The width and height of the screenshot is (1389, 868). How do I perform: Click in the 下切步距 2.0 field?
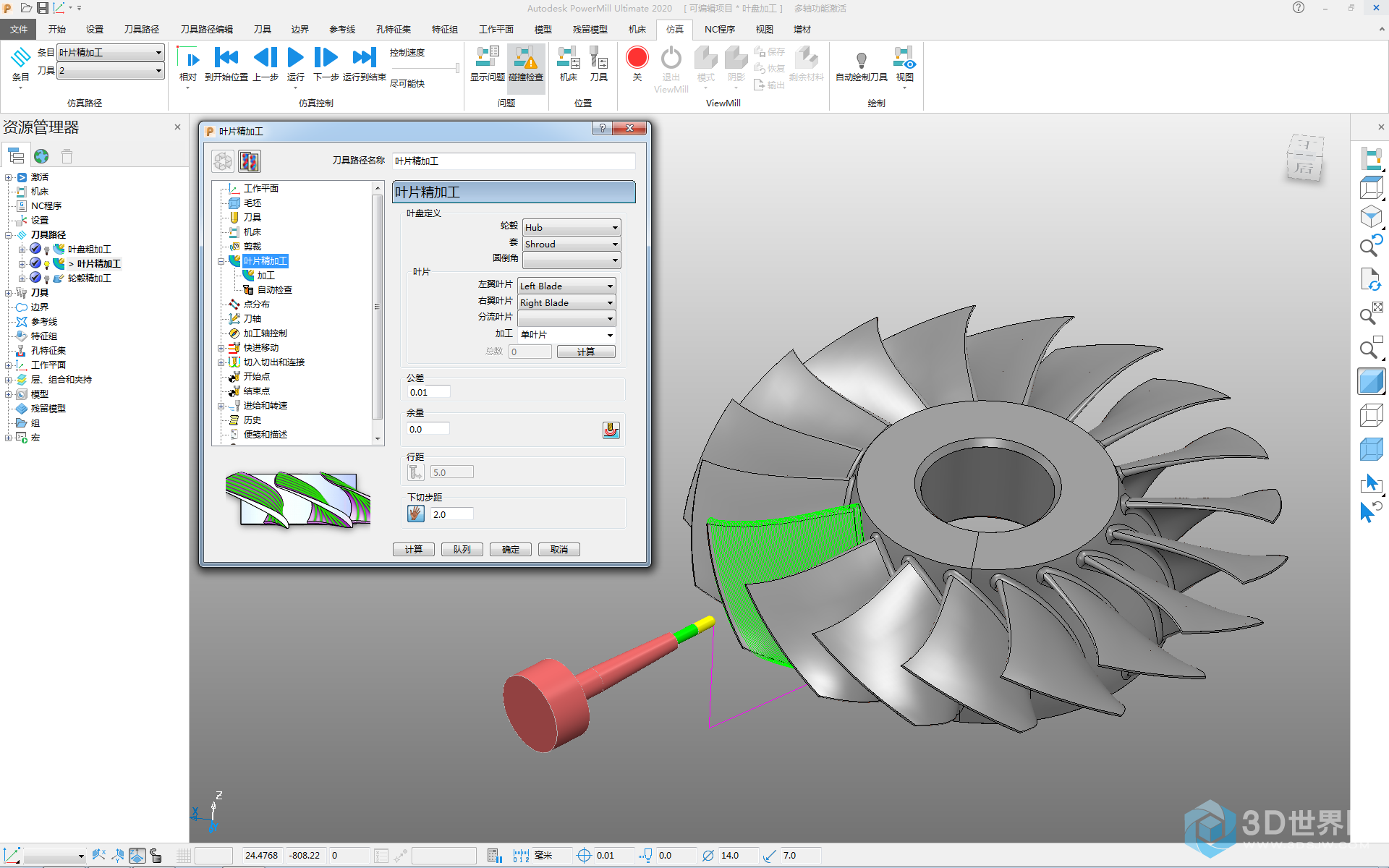click(x=451, y=514)
